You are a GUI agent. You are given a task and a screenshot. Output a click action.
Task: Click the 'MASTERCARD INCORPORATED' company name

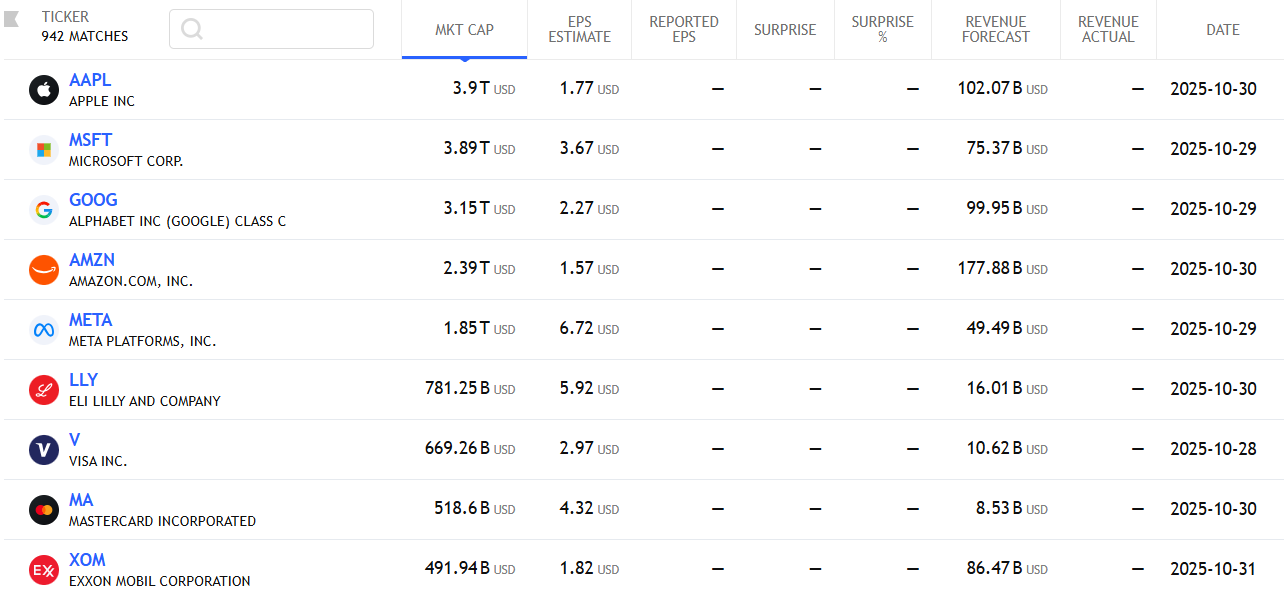(x=162, y=521)
